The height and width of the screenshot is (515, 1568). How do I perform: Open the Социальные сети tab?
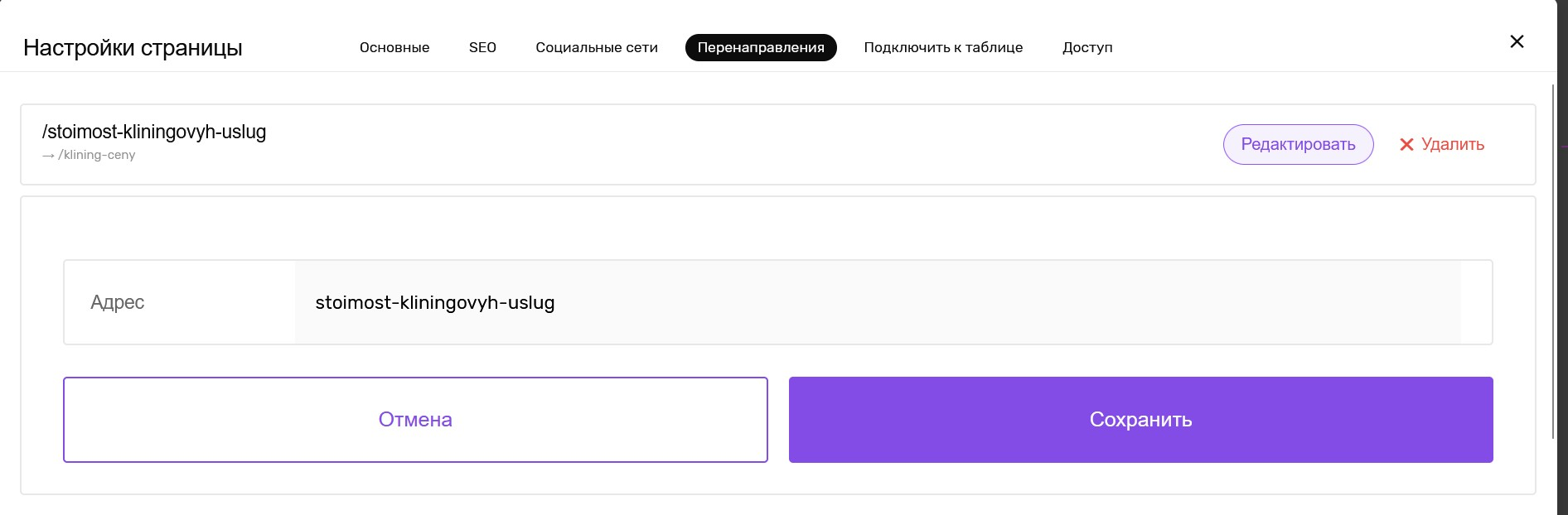tap(597, 47)
